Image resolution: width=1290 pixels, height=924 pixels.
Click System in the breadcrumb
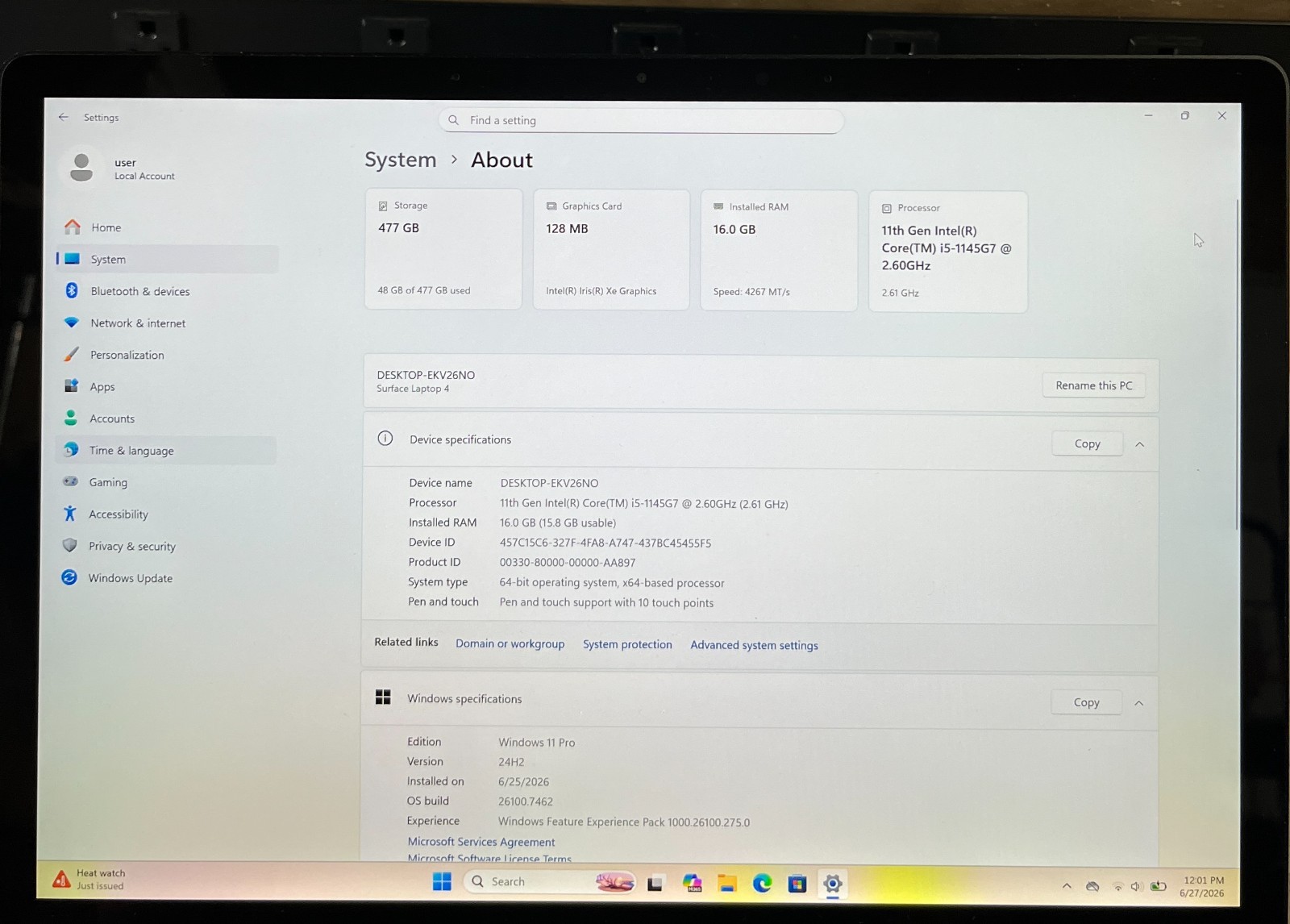click(400, 160)
